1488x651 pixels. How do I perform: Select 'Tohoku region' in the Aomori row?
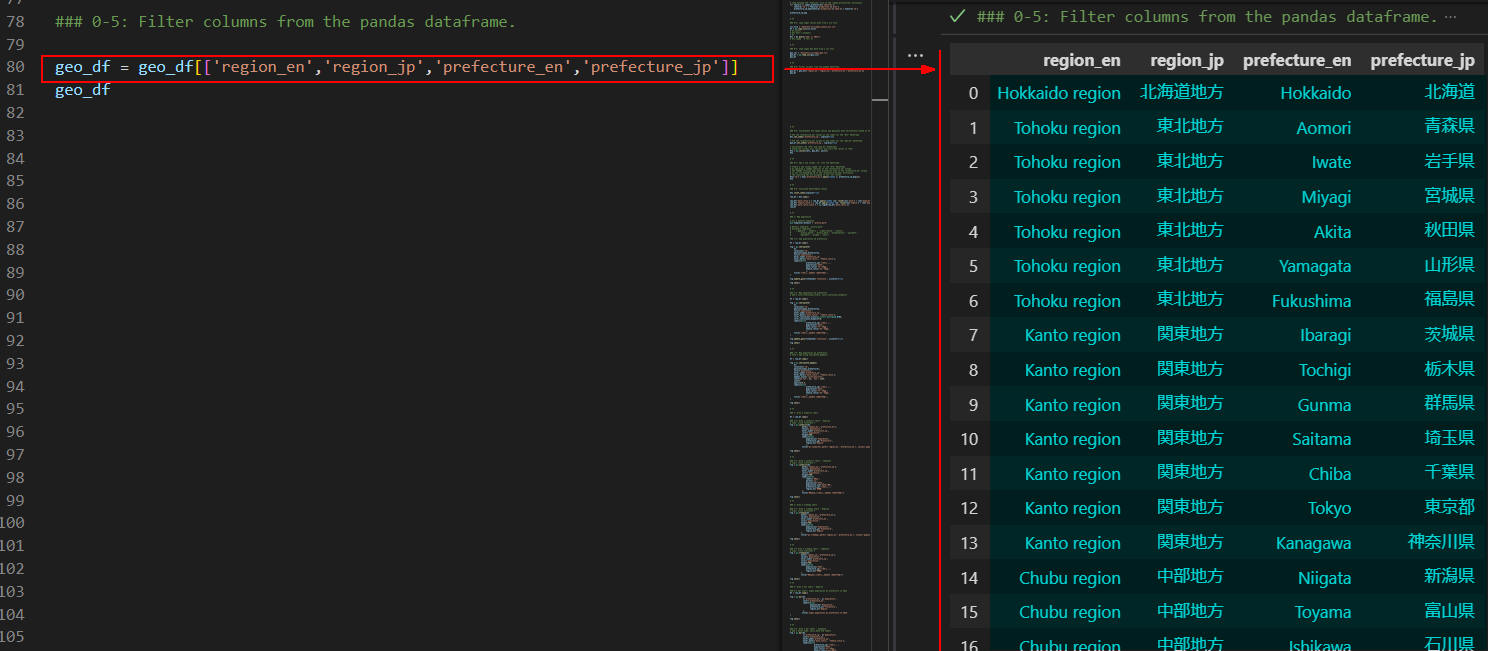pos(1067,128)
